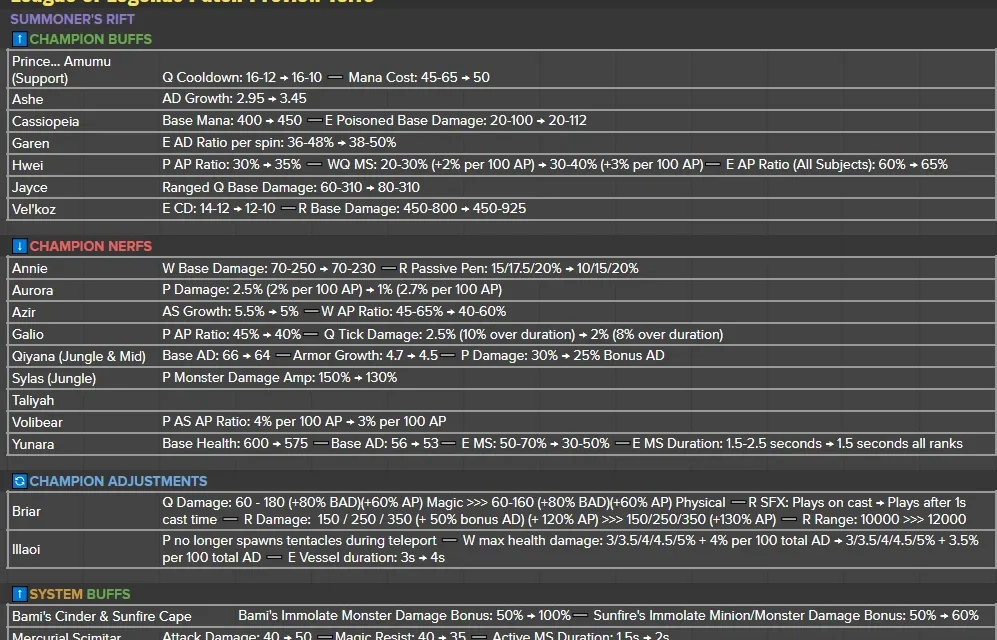Image resolution: width=997 pixels, height=640 pixels.
Task: Click the refresh icon beside CHAMPION ADJUSTMENTS
Action: [x=18, y=481]
